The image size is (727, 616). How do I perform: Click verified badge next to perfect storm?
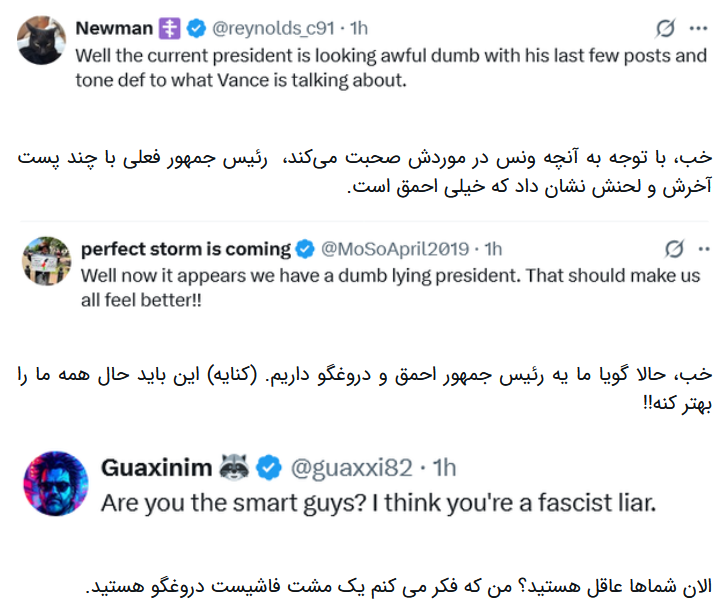[305, 248]
